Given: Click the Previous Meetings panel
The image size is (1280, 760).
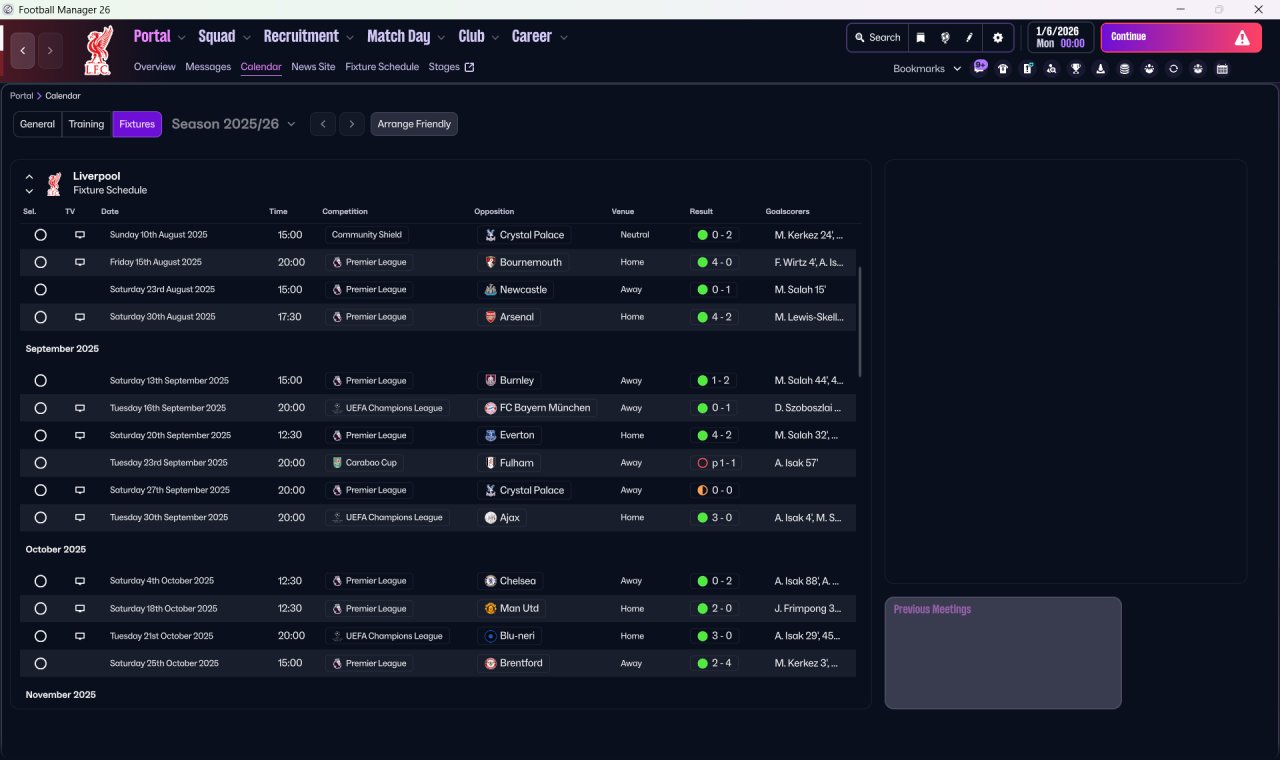Looking at the screenshot, I should [1003, 653].
